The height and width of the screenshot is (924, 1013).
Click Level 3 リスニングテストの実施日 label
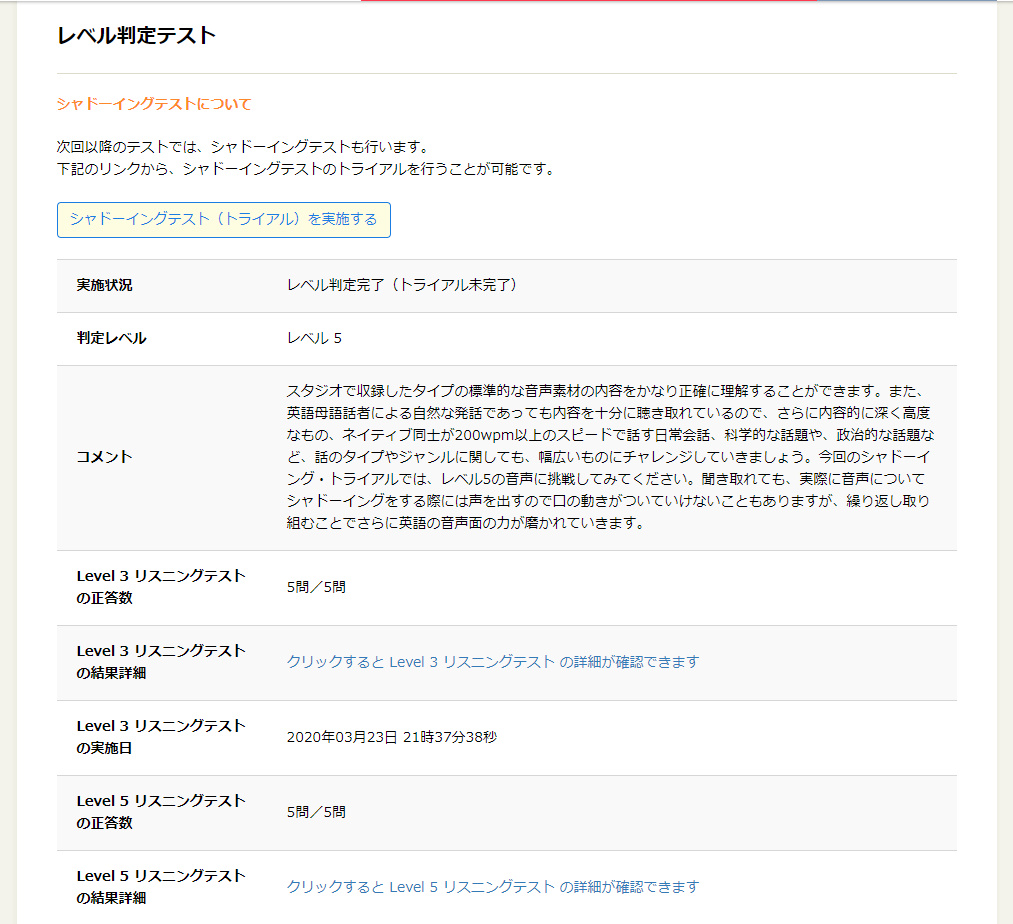tap(161, 737)
